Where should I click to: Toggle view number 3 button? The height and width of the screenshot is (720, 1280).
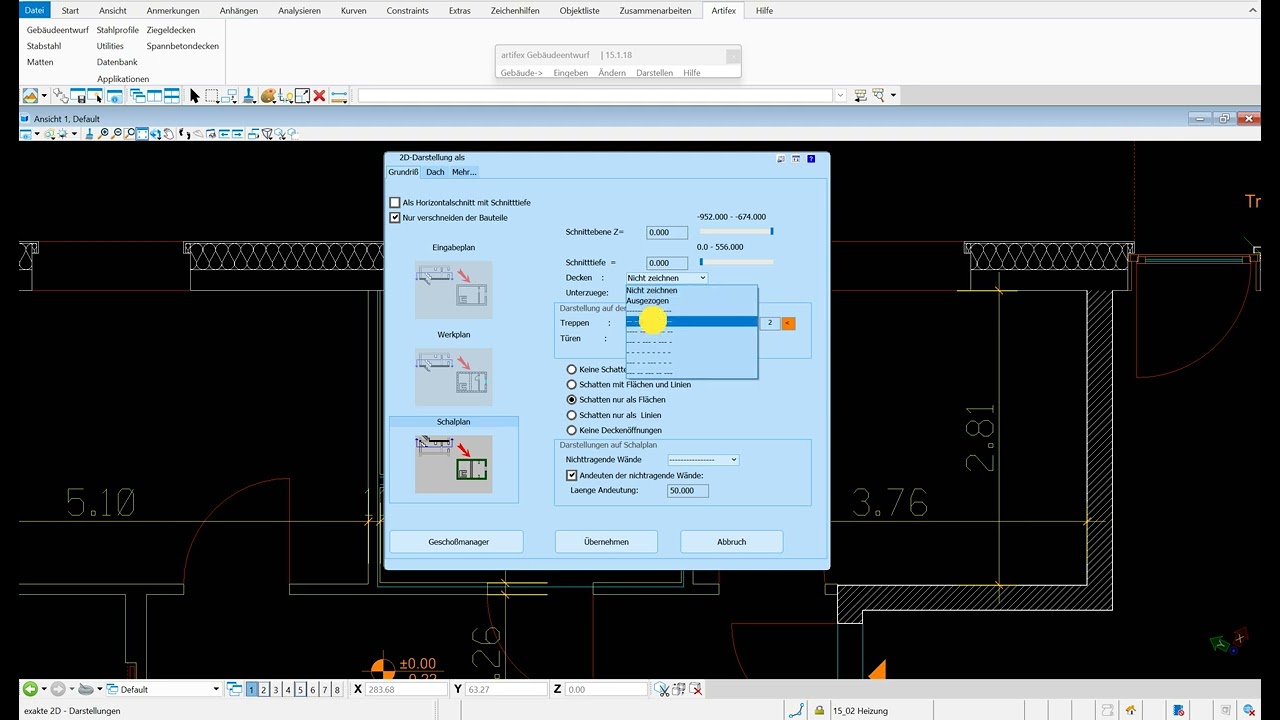tap(276, 689)
